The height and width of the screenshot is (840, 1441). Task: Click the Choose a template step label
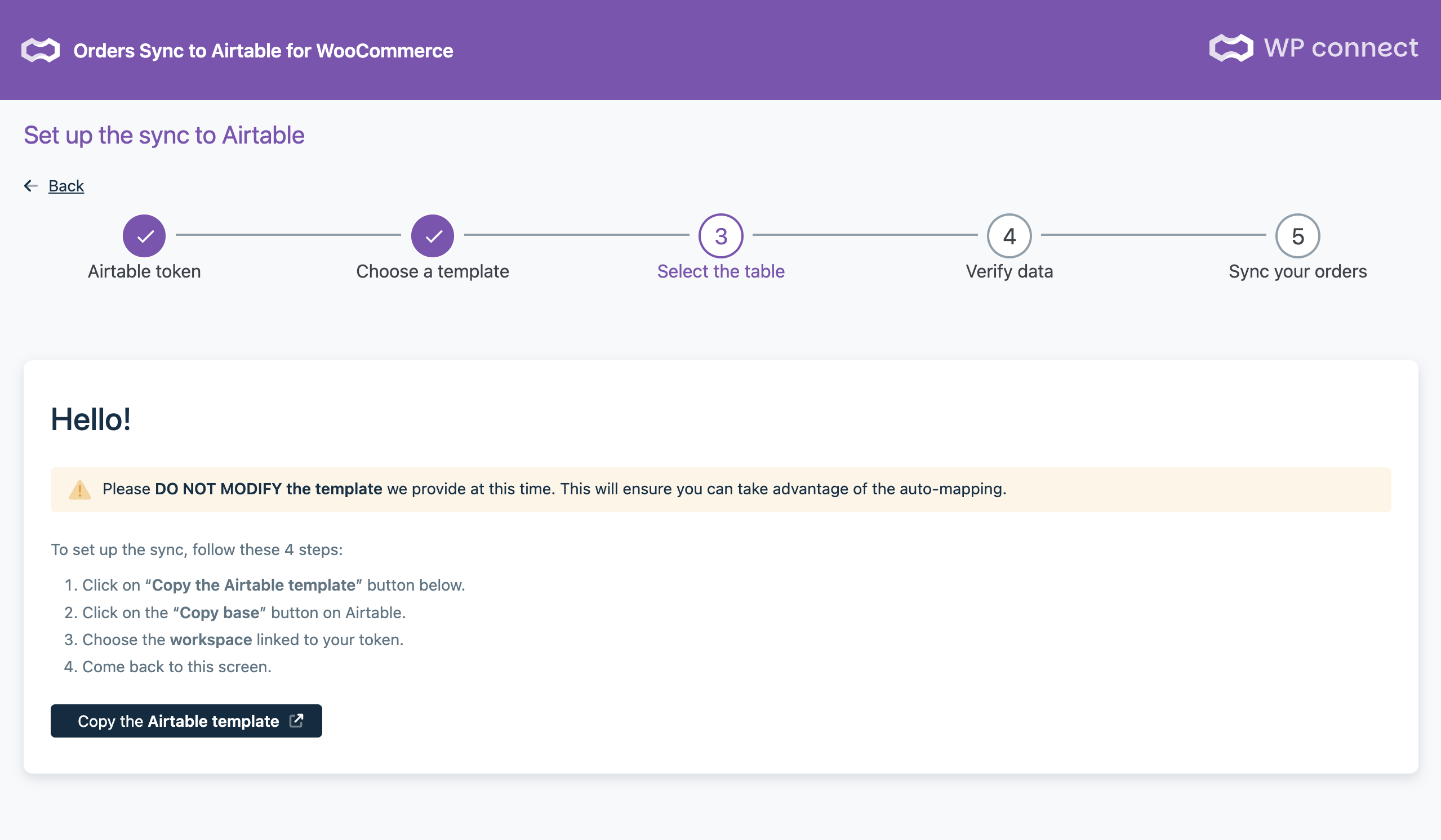pos(432,271)
